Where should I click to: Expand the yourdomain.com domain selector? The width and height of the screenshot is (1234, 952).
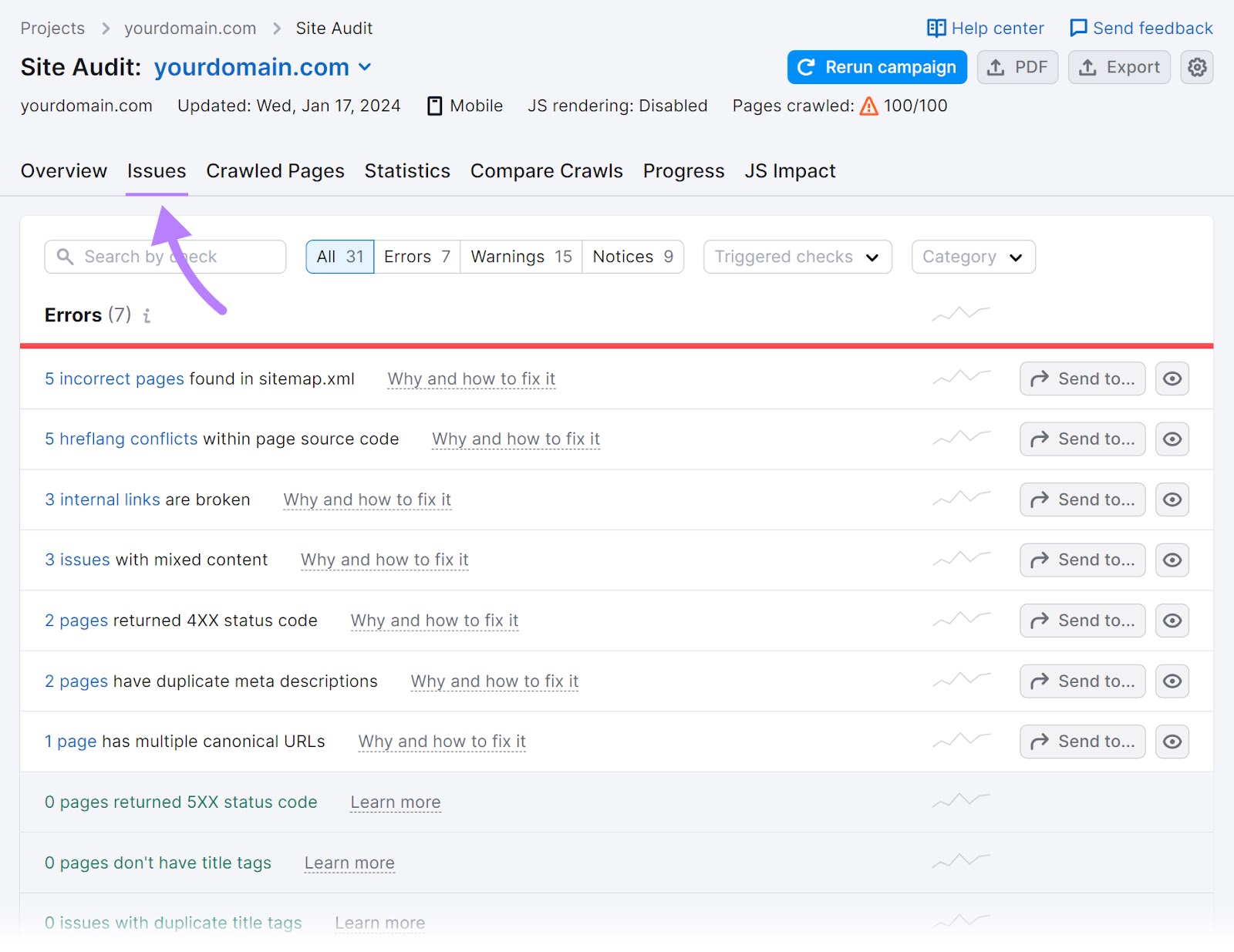pos(365,68)
